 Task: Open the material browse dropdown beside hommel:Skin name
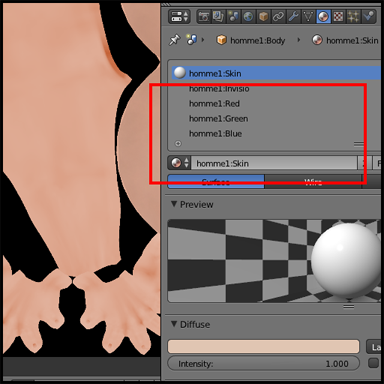tap(179, 163)
